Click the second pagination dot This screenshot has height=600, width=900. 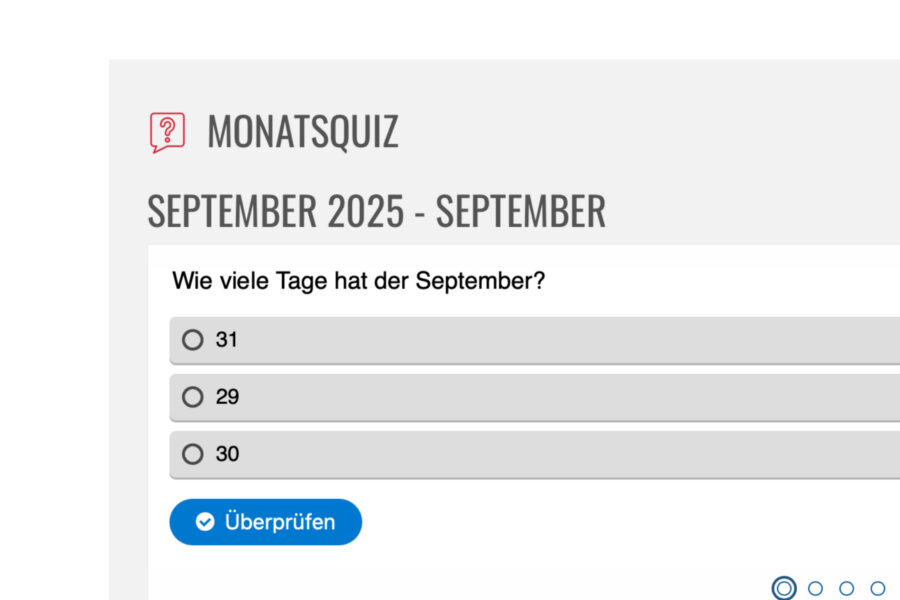click(815, 589)
